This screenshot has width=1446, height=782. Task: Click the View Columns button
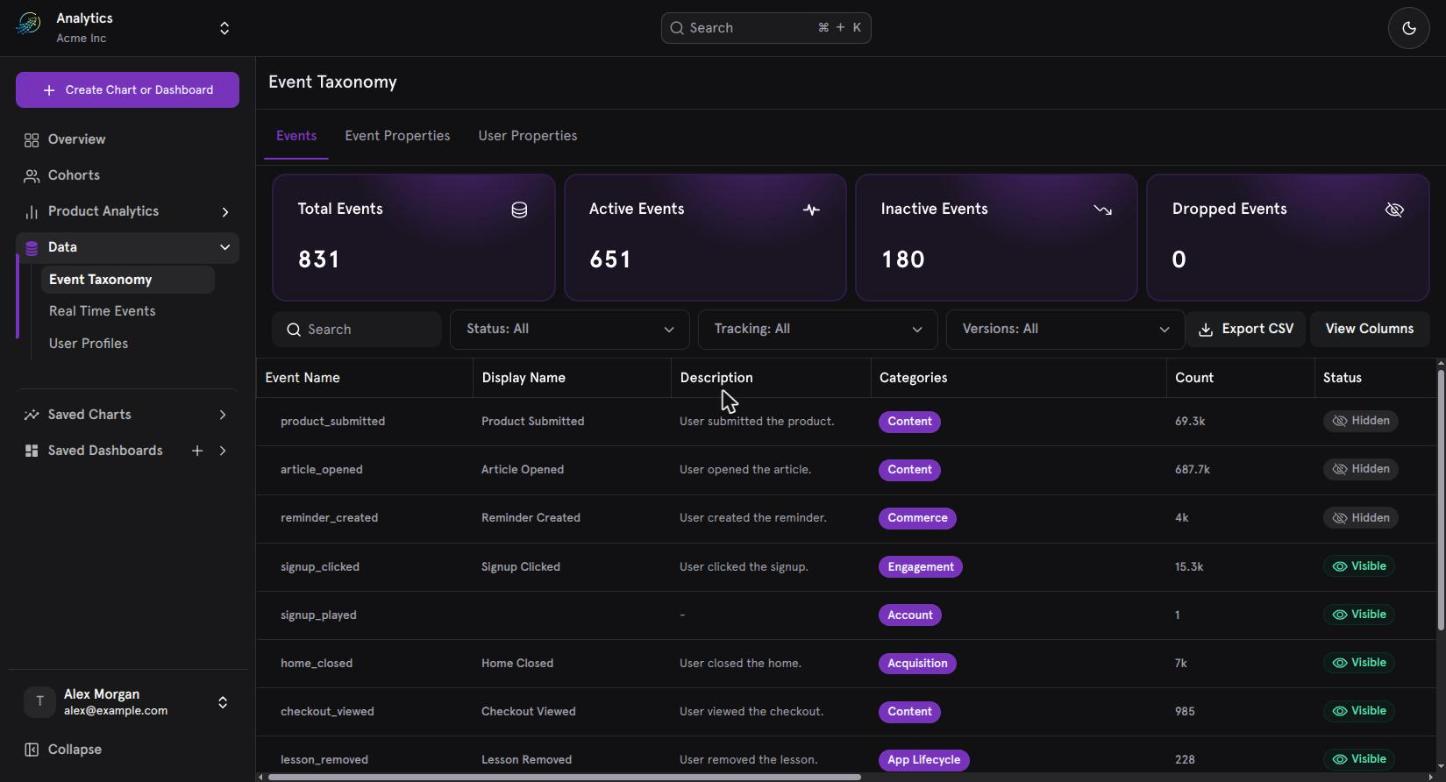tap(1369, 329)
